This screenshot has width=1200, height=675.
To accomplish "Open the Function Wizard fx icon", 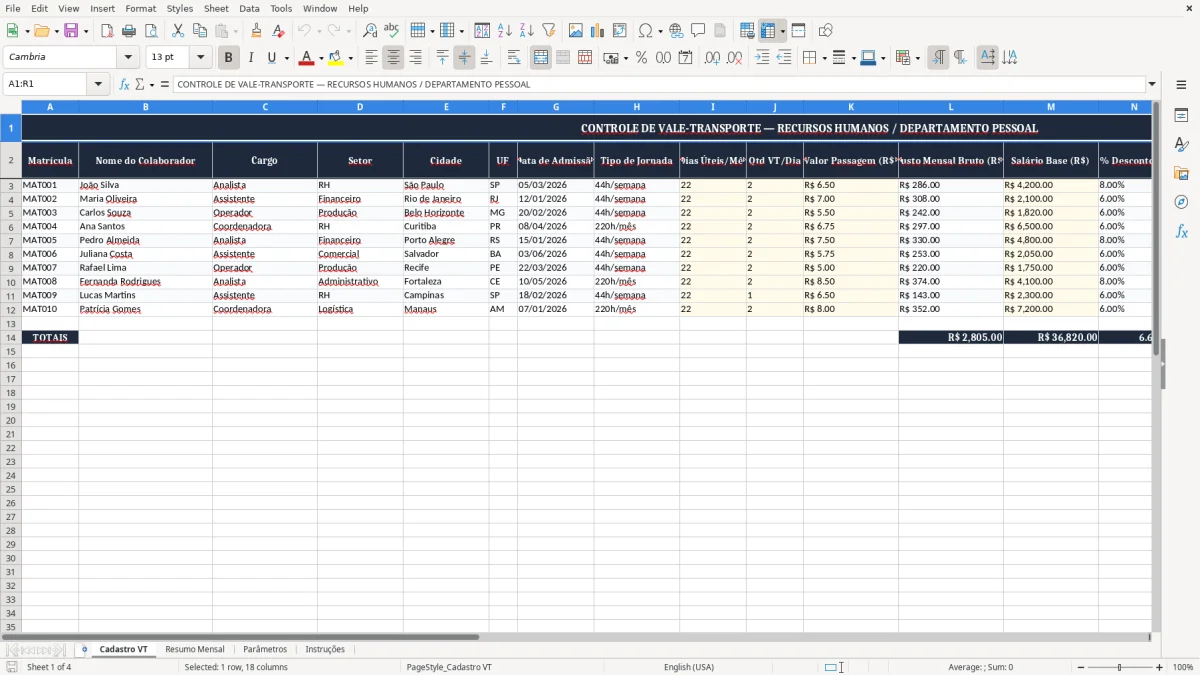I will click(x=125, y=85).
